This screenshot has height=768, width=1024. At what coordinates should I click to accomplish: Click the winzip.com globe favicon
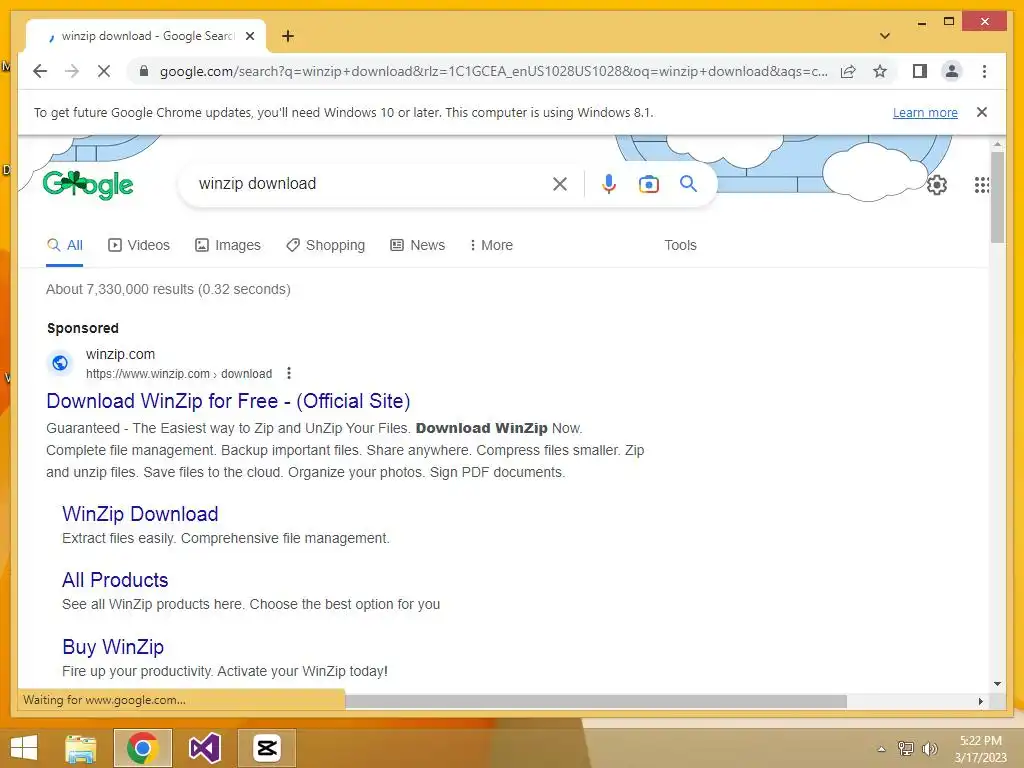pos(60,363)
